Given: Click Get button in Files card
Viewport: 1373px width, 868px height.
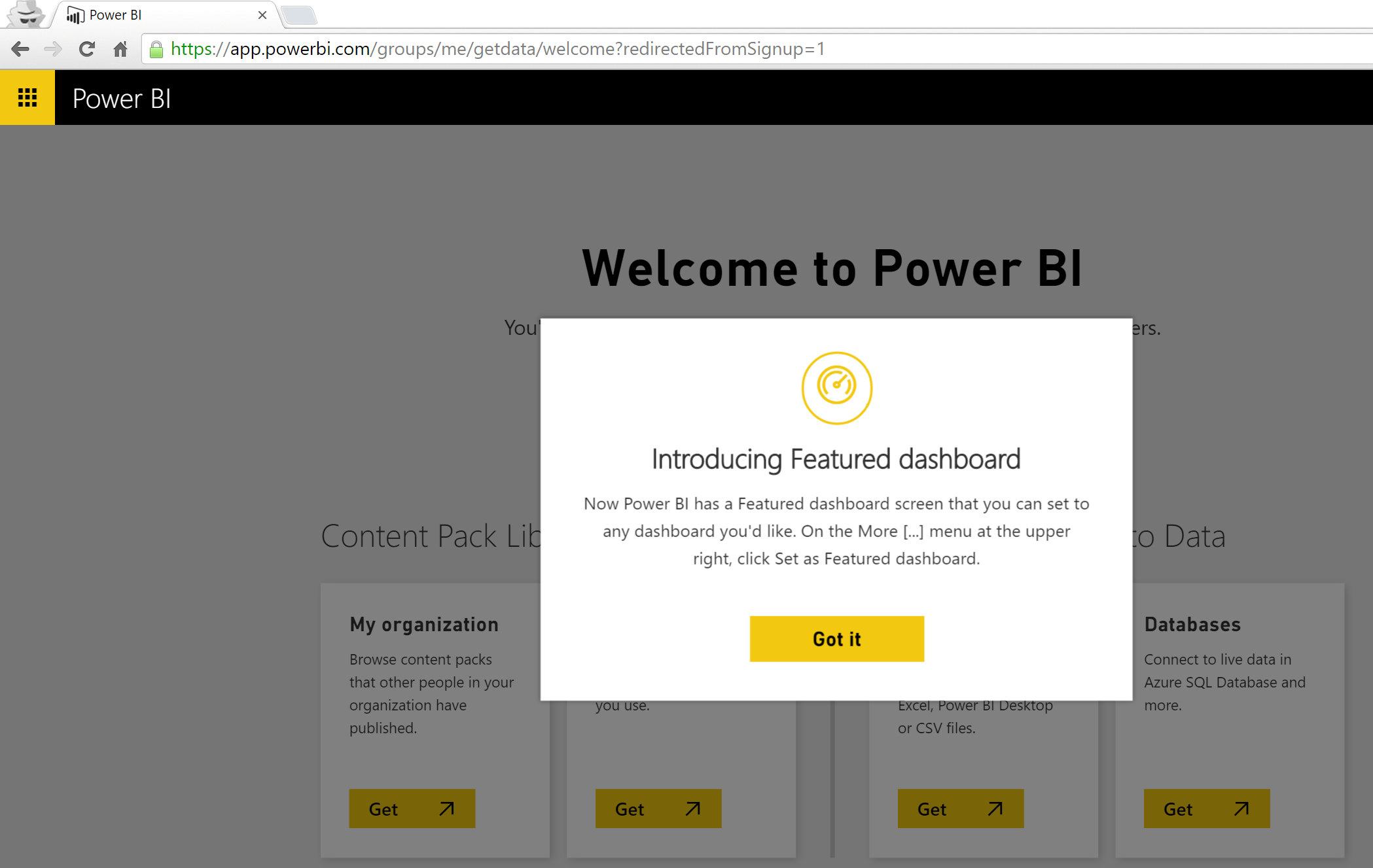Looking at the screenshot, I should point(960,808).
